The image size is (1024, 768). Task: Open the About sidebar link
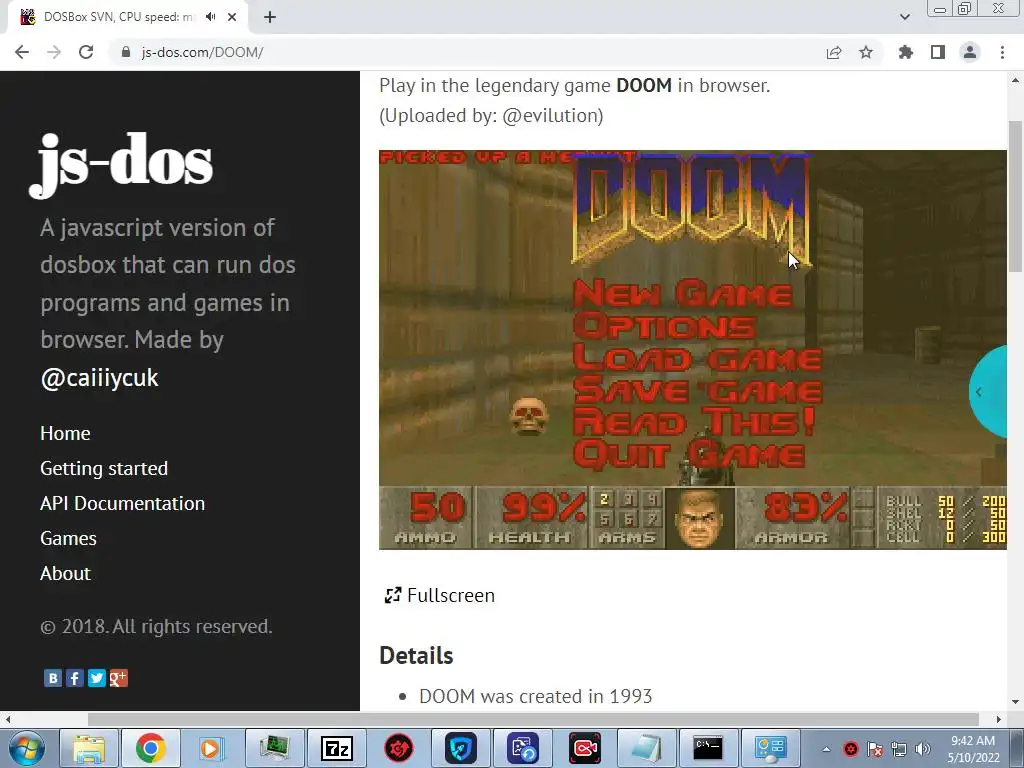pyautogui.click(x=65, y=573)
